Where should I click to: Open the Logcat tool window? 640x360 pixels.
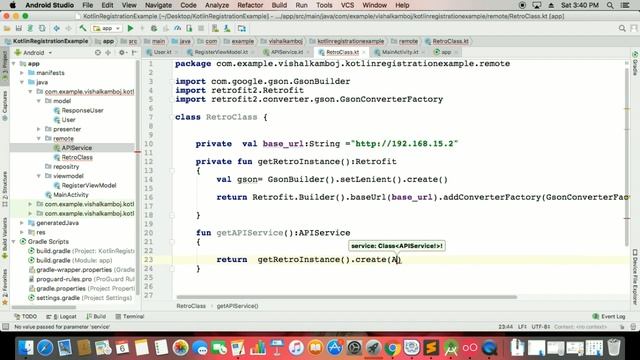[x=61, y=316]
